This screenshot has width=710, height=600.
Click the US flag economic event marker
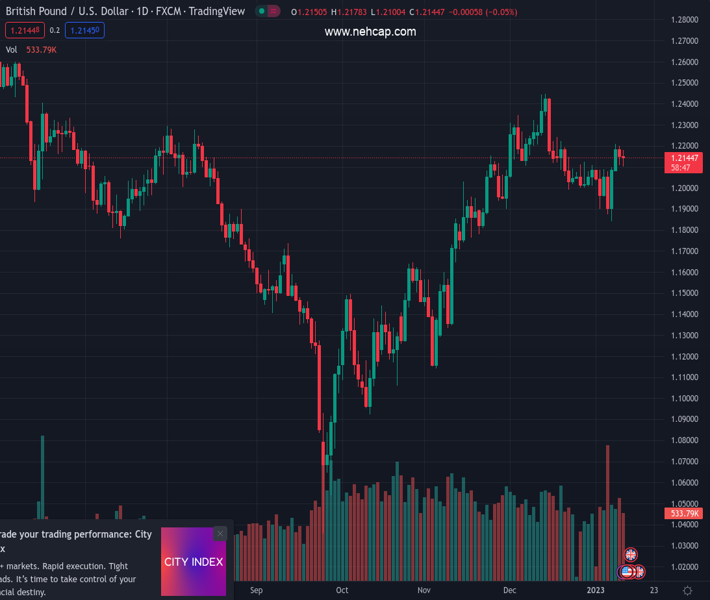pyautogui.click(x=627, y=572)
